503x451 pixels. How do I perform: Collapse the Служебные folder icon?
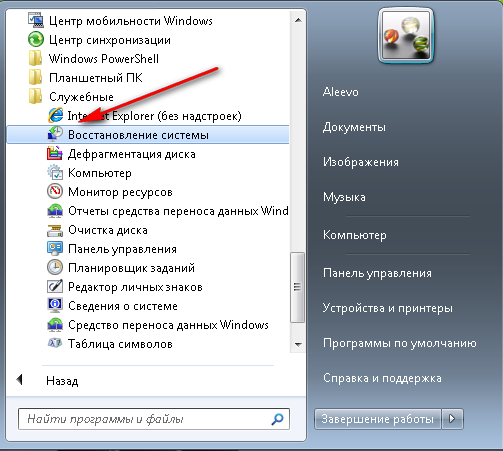click(36, 96)
